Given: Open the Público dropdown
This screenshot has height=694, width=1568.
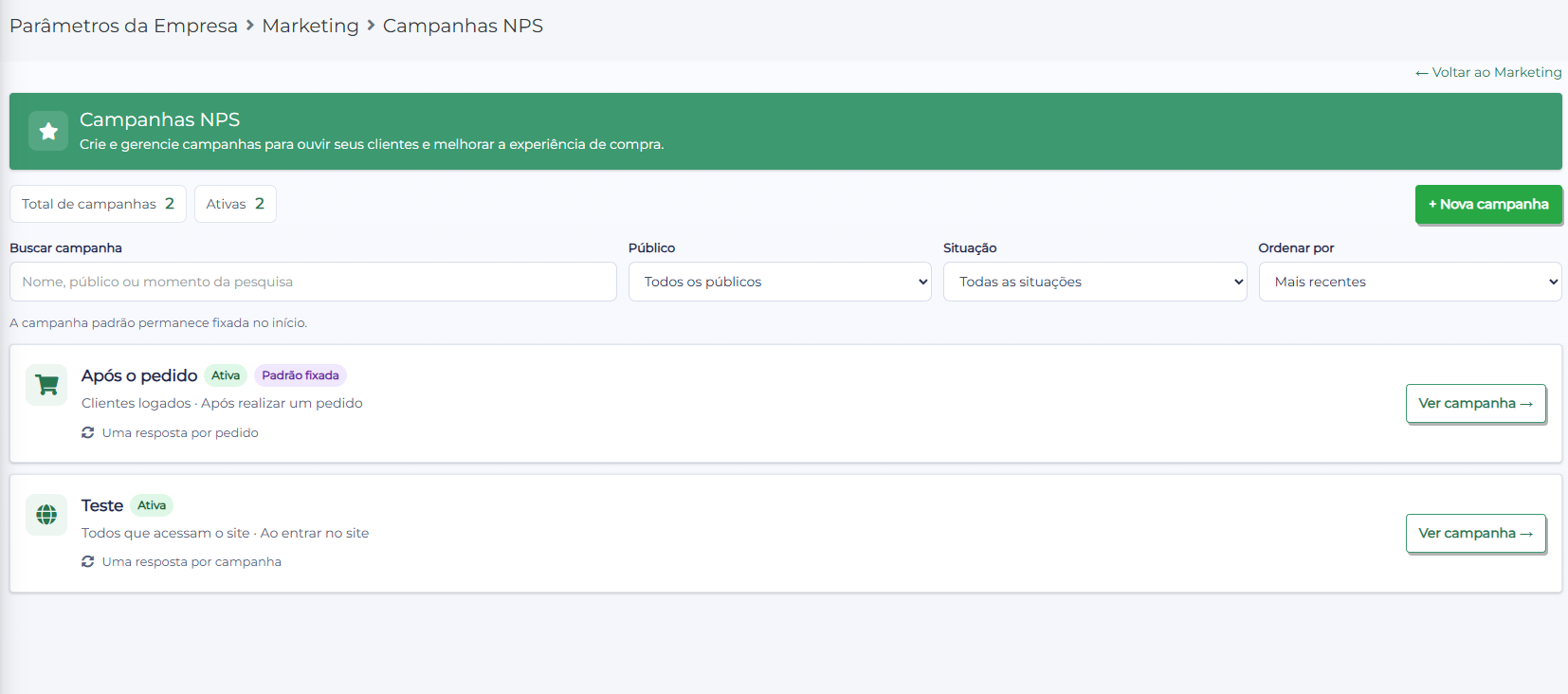Looking at the screenshot, I should [780, 282].
